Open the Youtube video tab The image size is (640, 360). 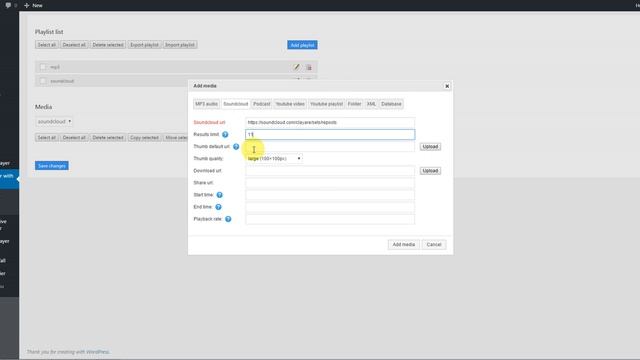tap(290, 104)
